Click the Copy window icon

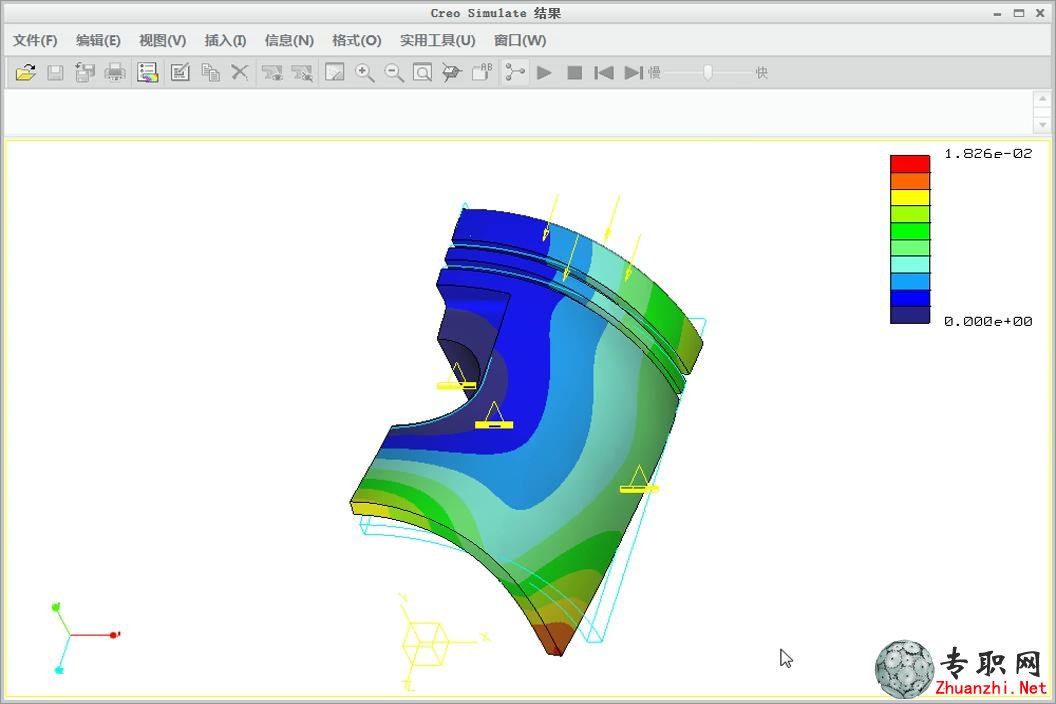click(210, 72)
